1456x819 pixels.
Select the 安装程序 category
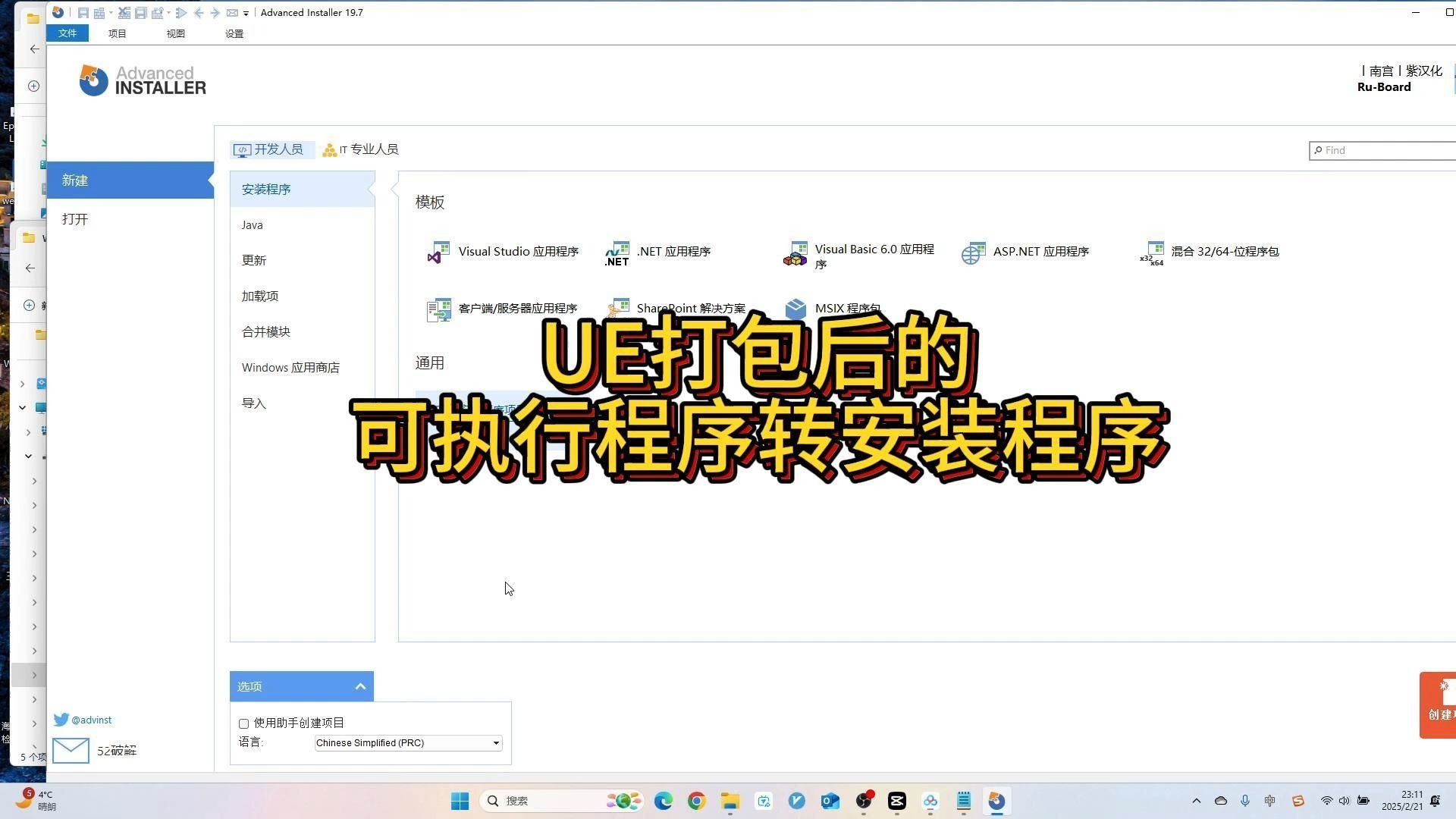tap(303, 189)
